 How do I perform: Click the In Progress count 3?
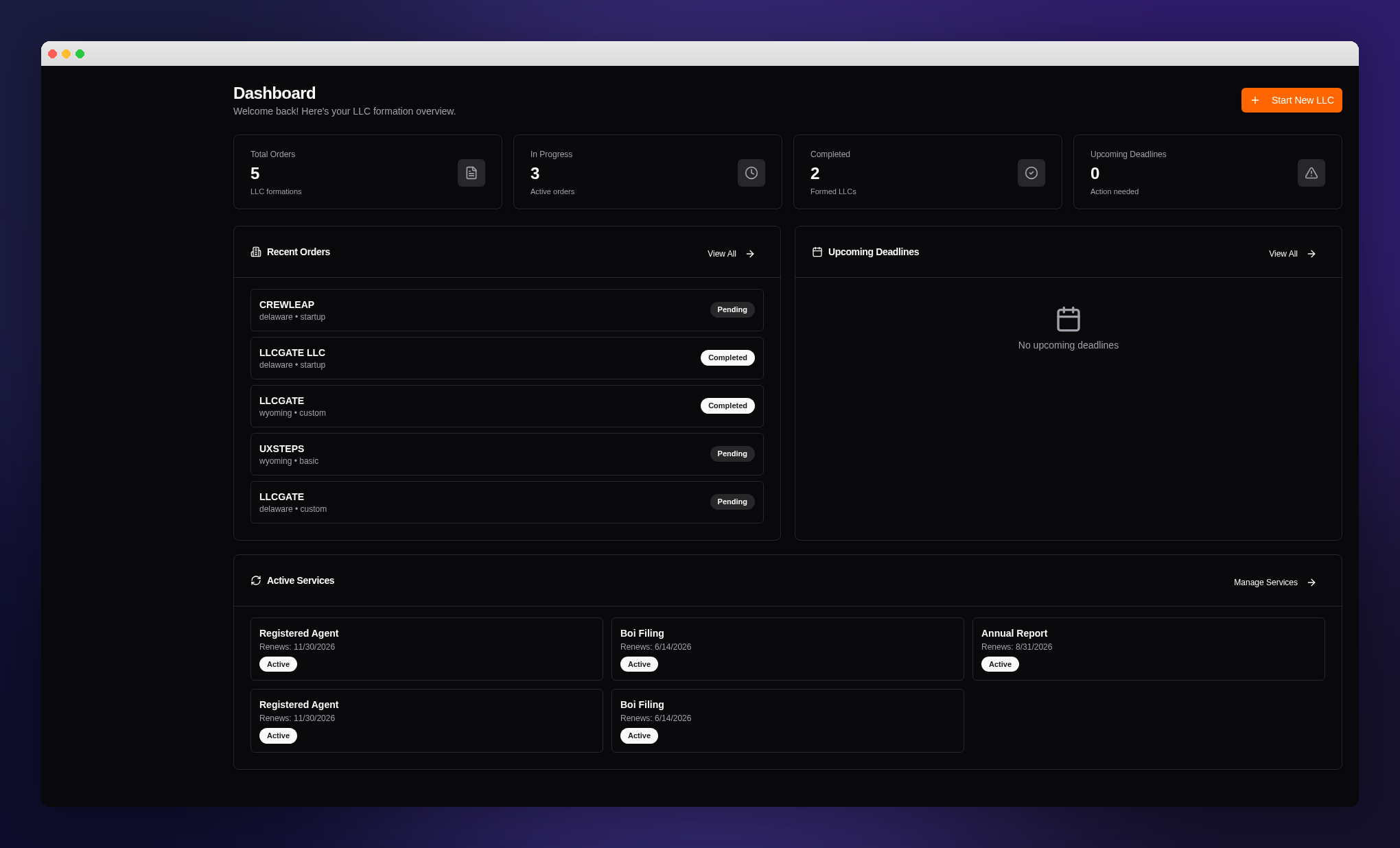(x=535, y=174)
